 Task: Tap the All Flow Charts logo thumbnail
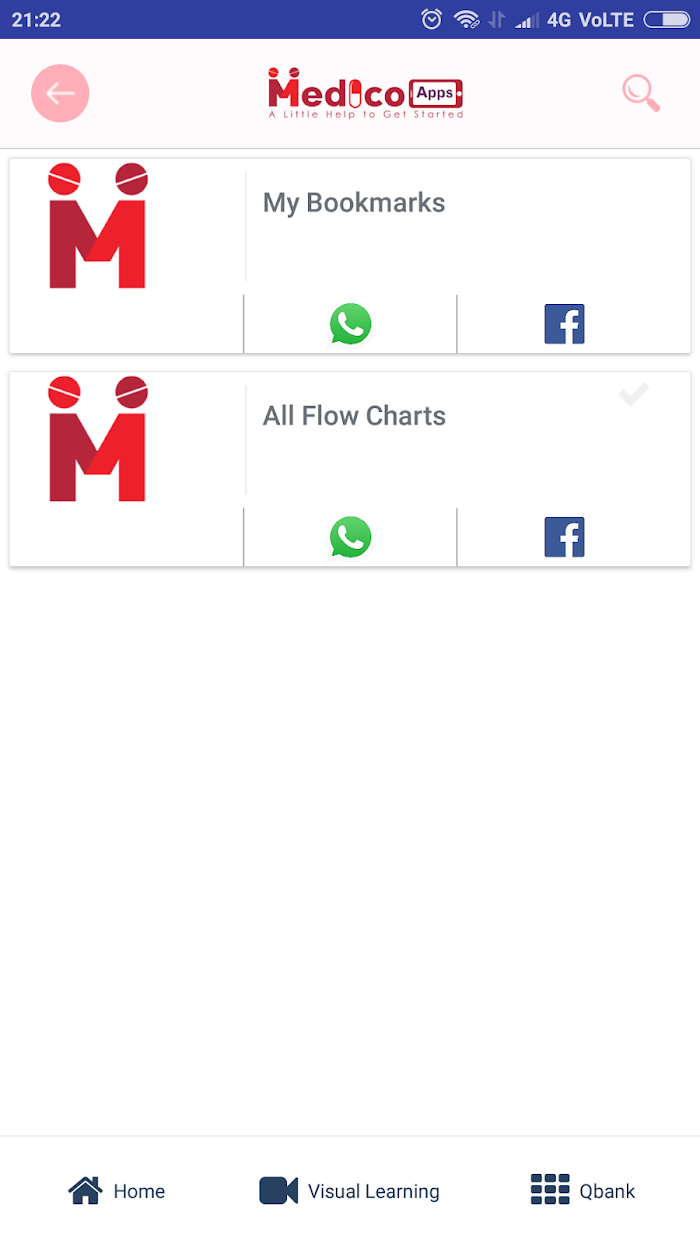(x=98, y=439)
